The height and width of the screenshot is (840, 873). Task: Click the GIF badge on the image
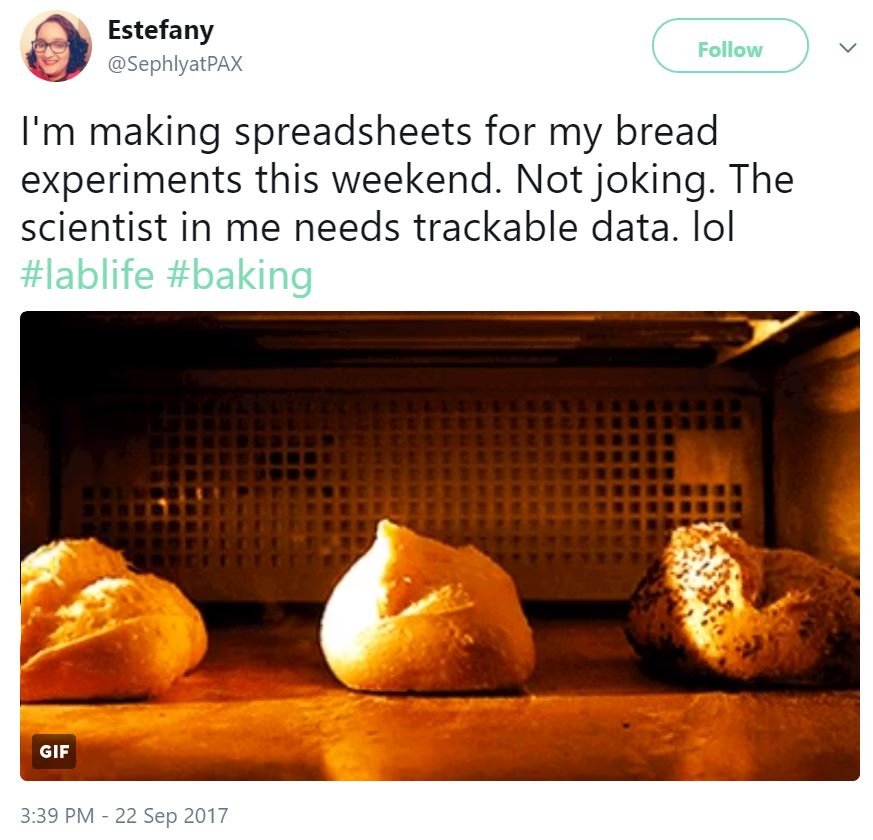[x=54, y=751]
